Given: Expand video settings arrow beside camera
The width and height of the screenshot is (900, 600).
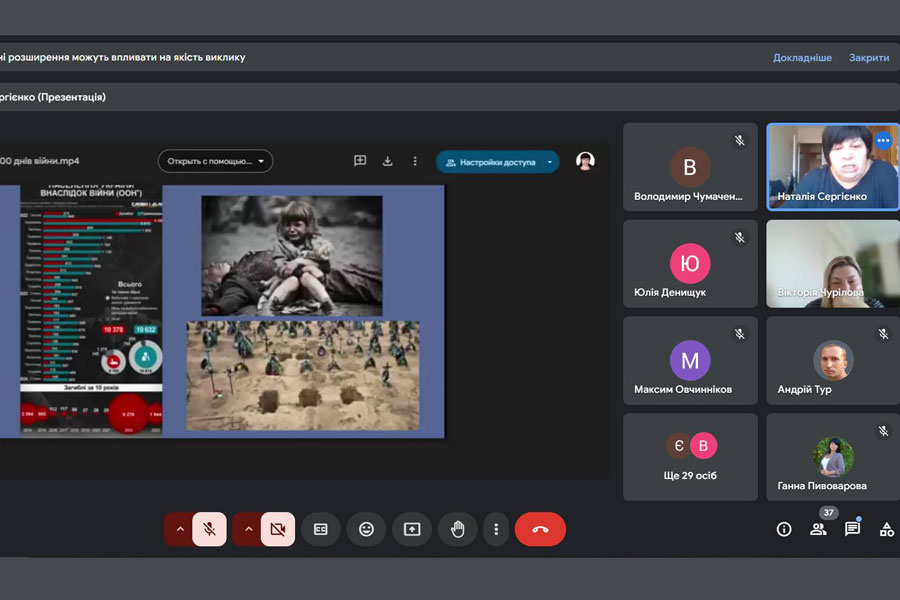Looking at the screenshot, I should click(x=248, y=529).
